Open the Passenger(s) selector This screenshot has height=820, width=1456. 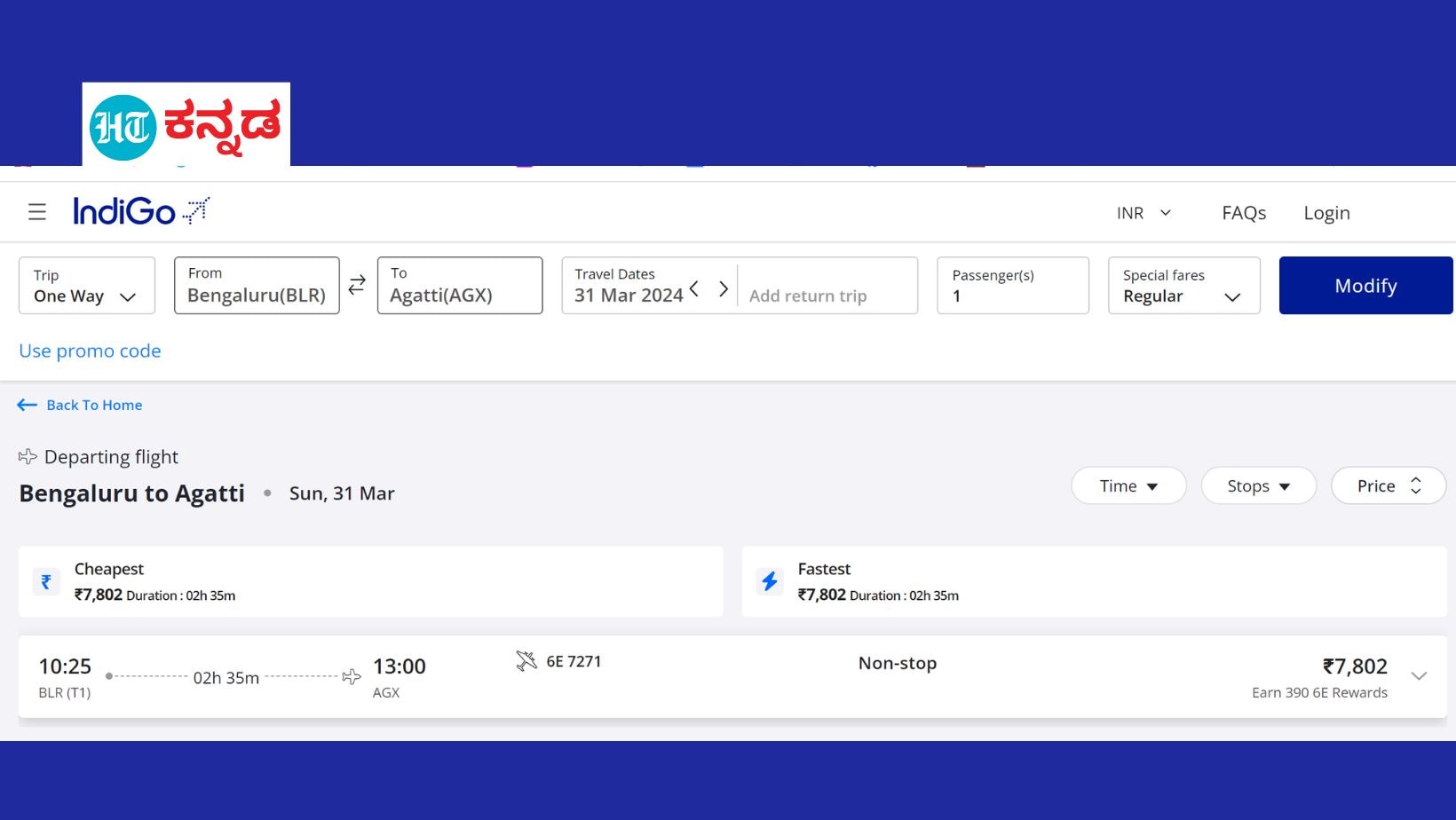1013,286
